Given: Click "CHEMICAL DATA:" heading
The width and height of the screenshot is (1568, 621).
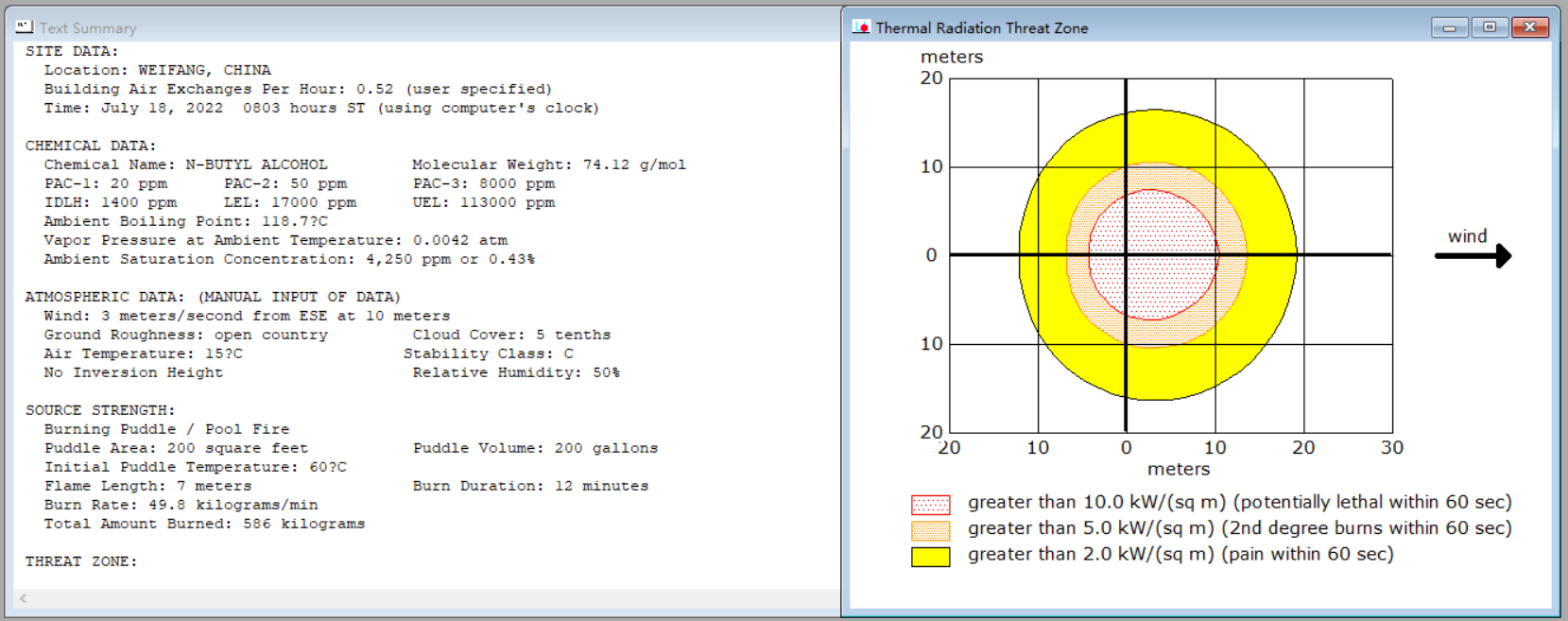Looking at the screenshot, I should click(91, 146).
